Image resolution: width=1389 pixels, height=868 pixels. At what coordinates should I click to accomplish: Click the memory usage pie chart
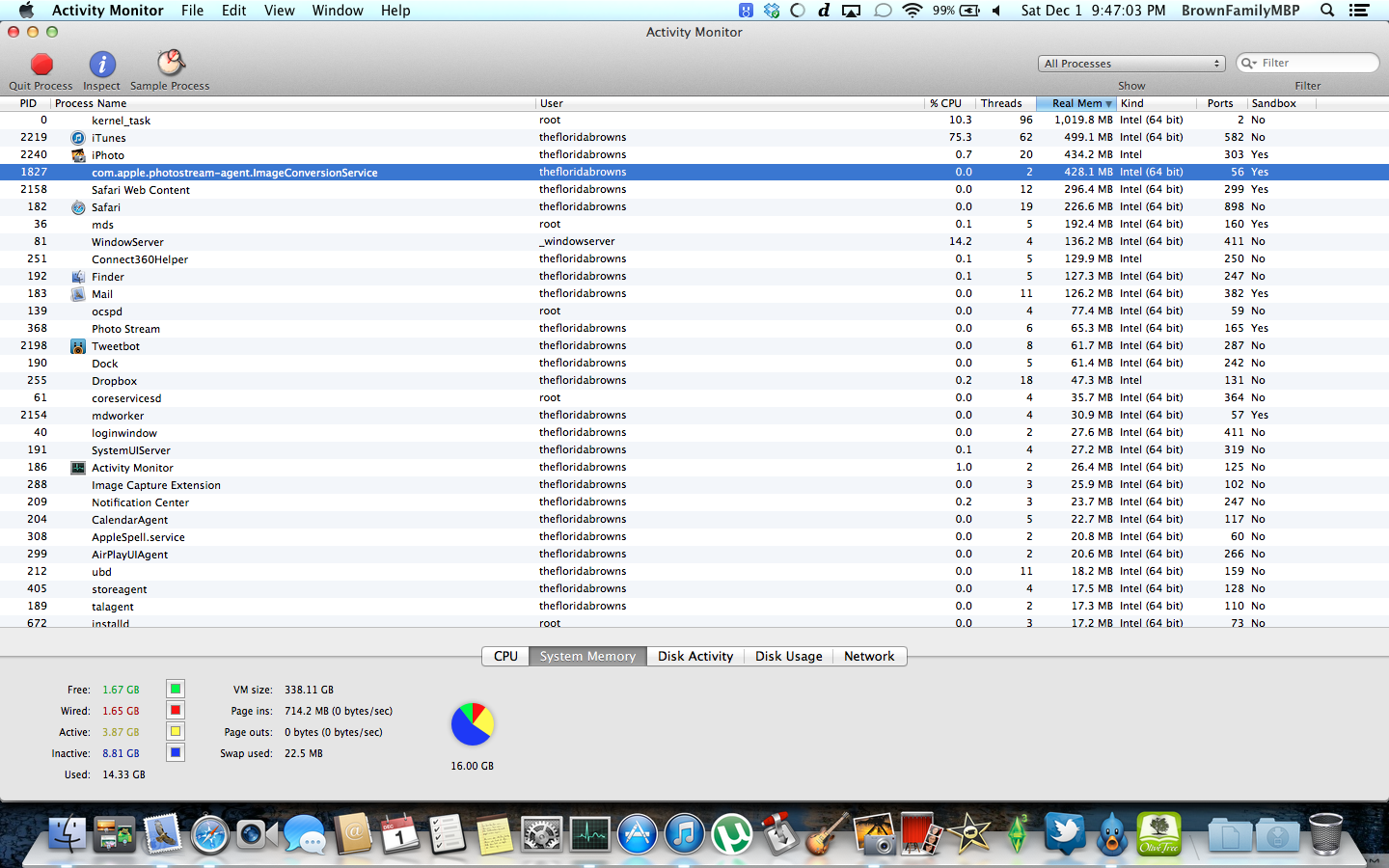point(472,723)
